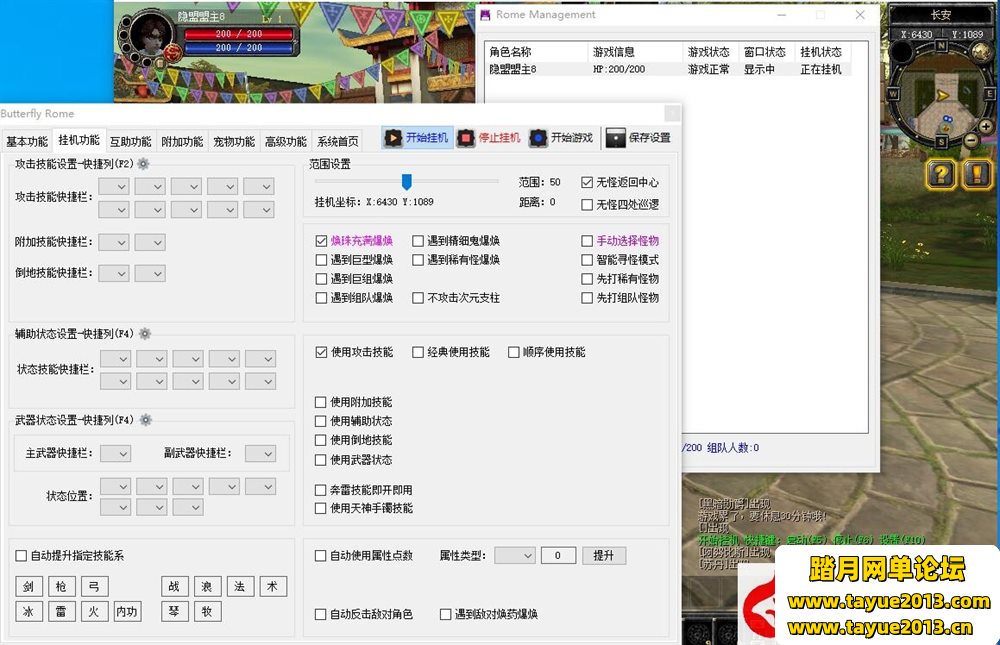The width and height of the screenshot is (1000, 645).
Task: Open gear settings for 攻击技能设置-快捷列(F2)
Action: point(143,164)
